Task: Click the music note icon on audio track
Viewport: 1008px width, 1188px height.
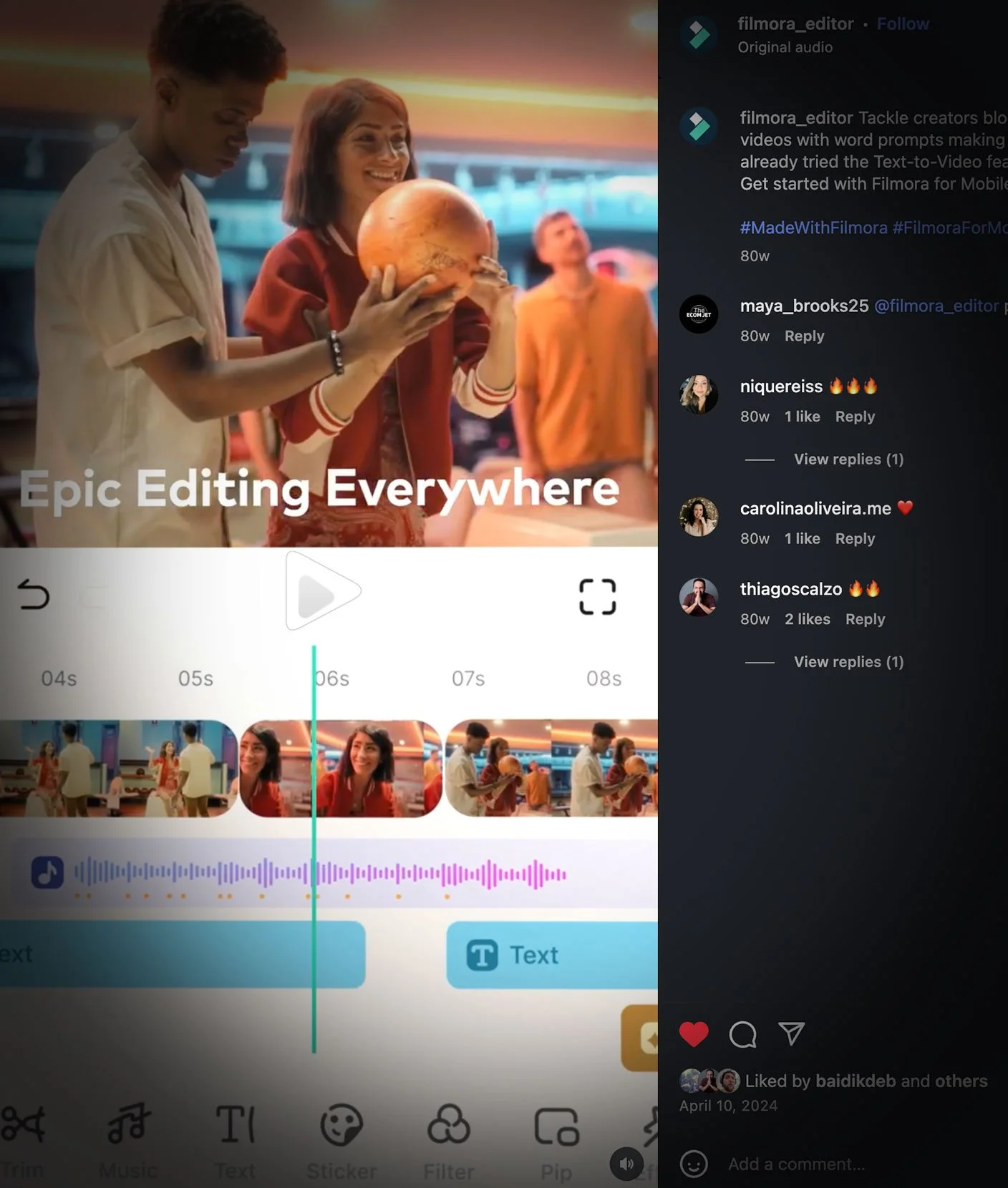Action: 47,873
